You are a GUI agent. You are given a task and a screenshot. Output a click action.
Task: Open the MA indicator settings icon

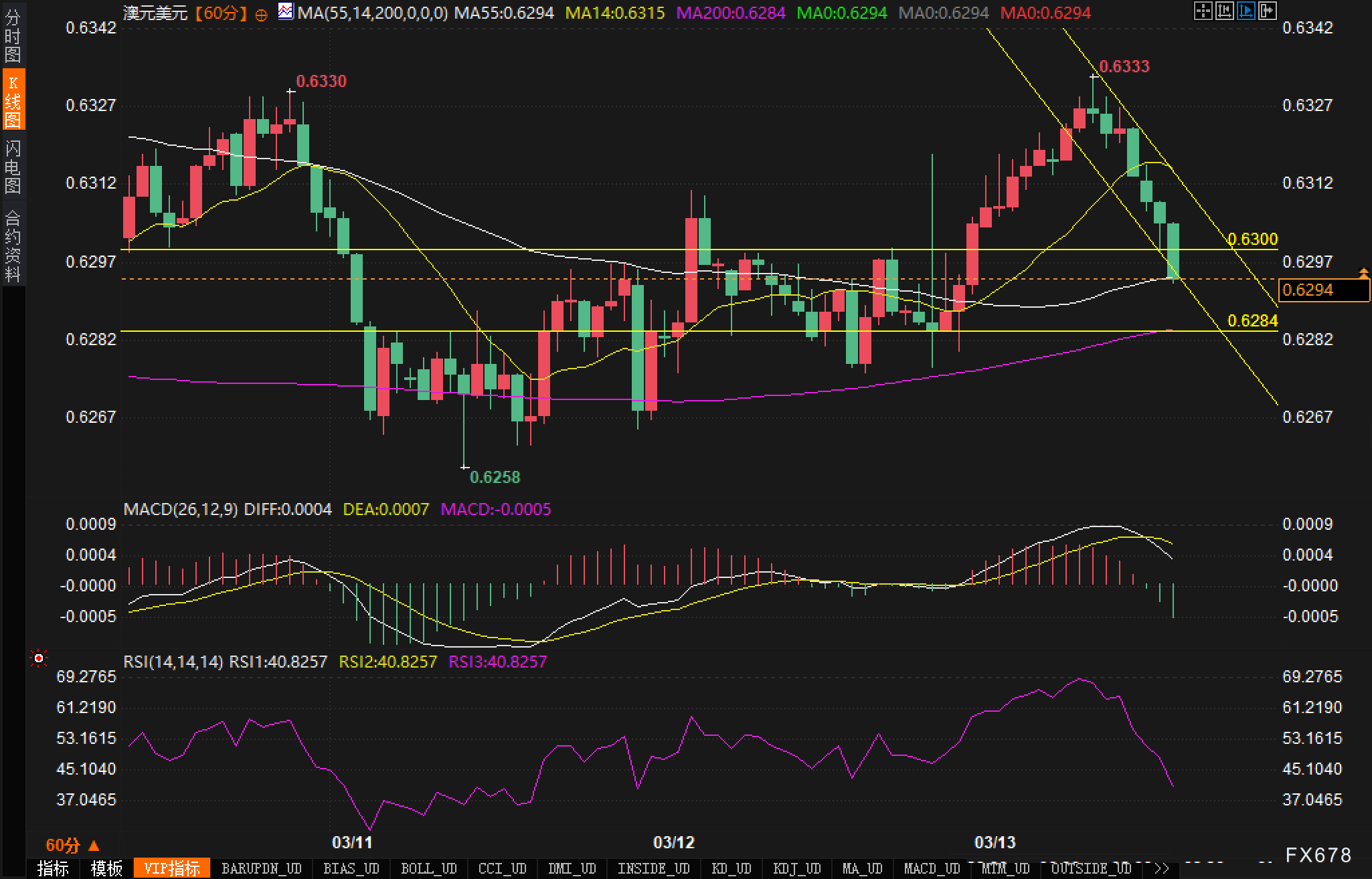286,11
